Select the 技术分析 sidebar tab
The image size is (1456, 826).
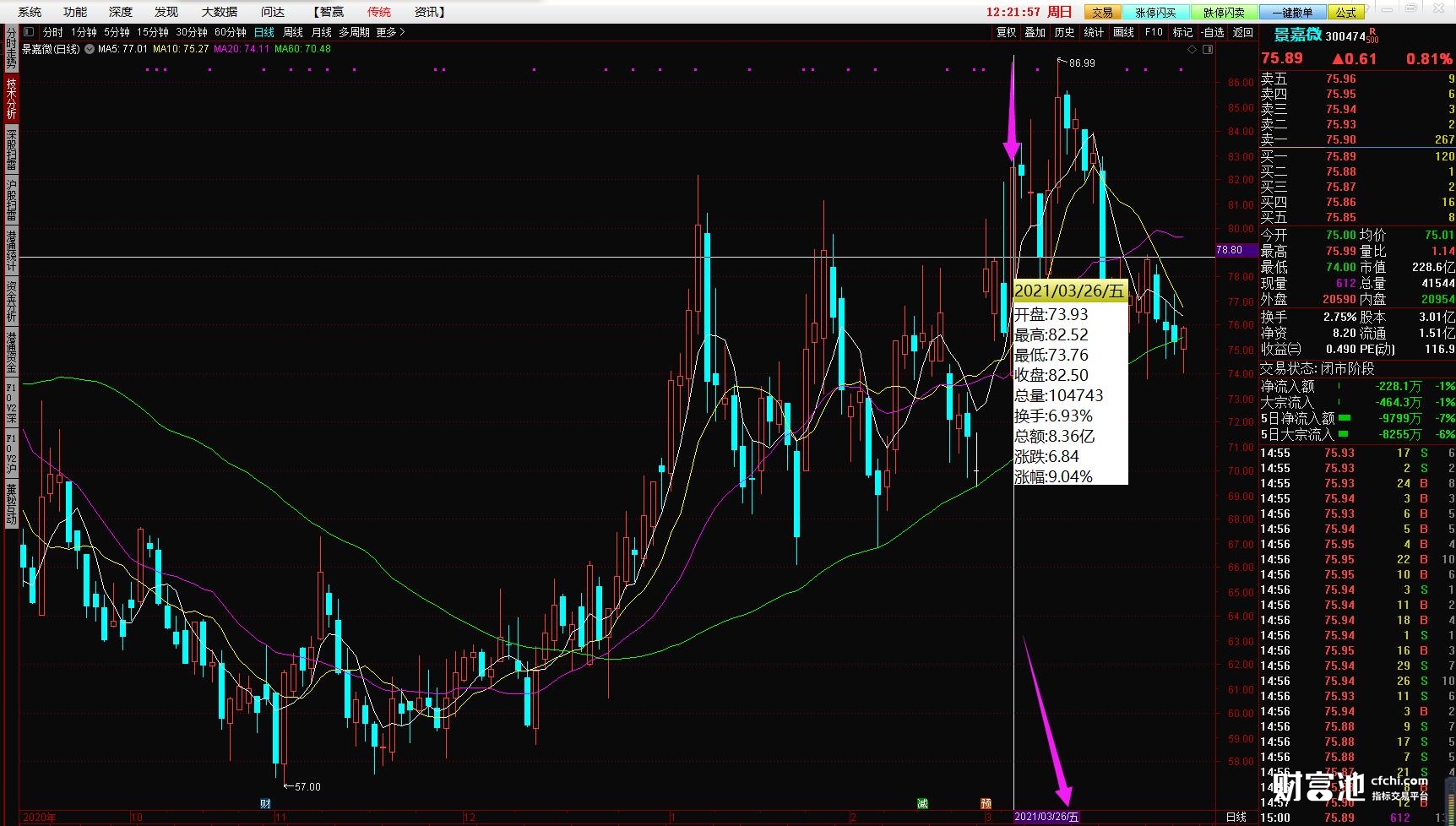(11, 100)
